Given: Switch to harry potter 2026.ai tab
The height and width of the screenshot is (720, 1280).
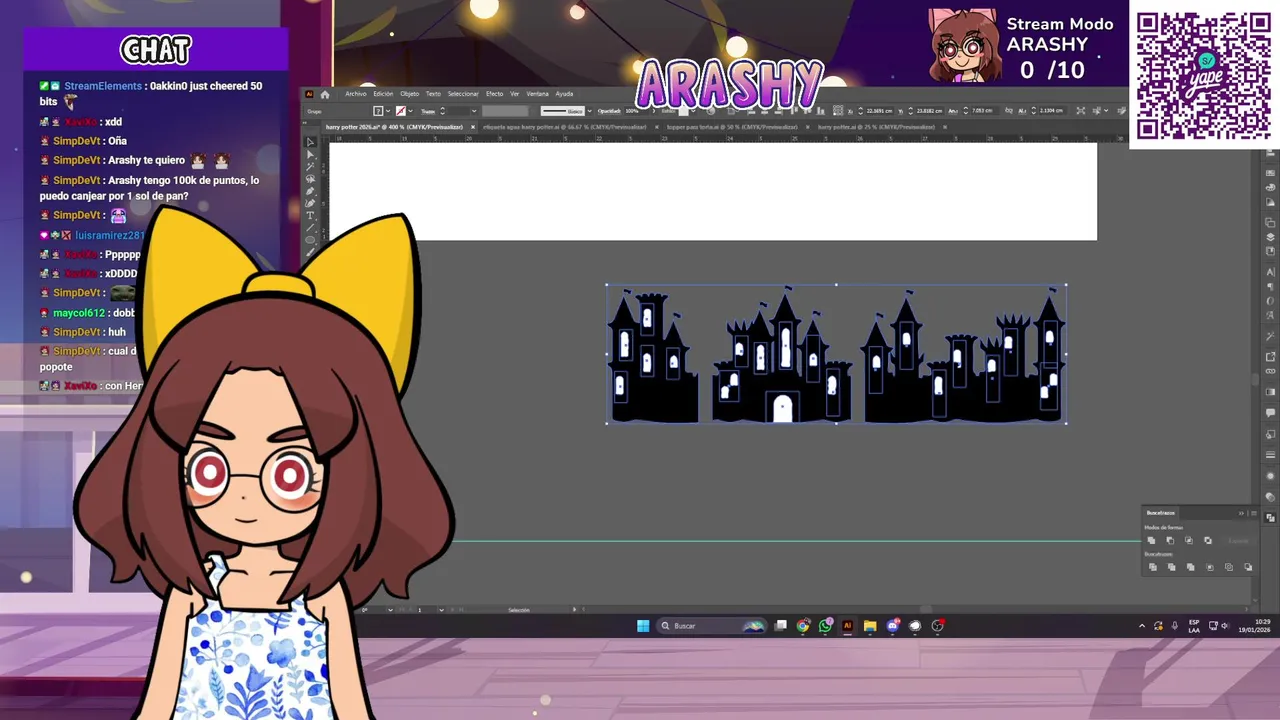Looking at the screenshot, I should [394, 127].
